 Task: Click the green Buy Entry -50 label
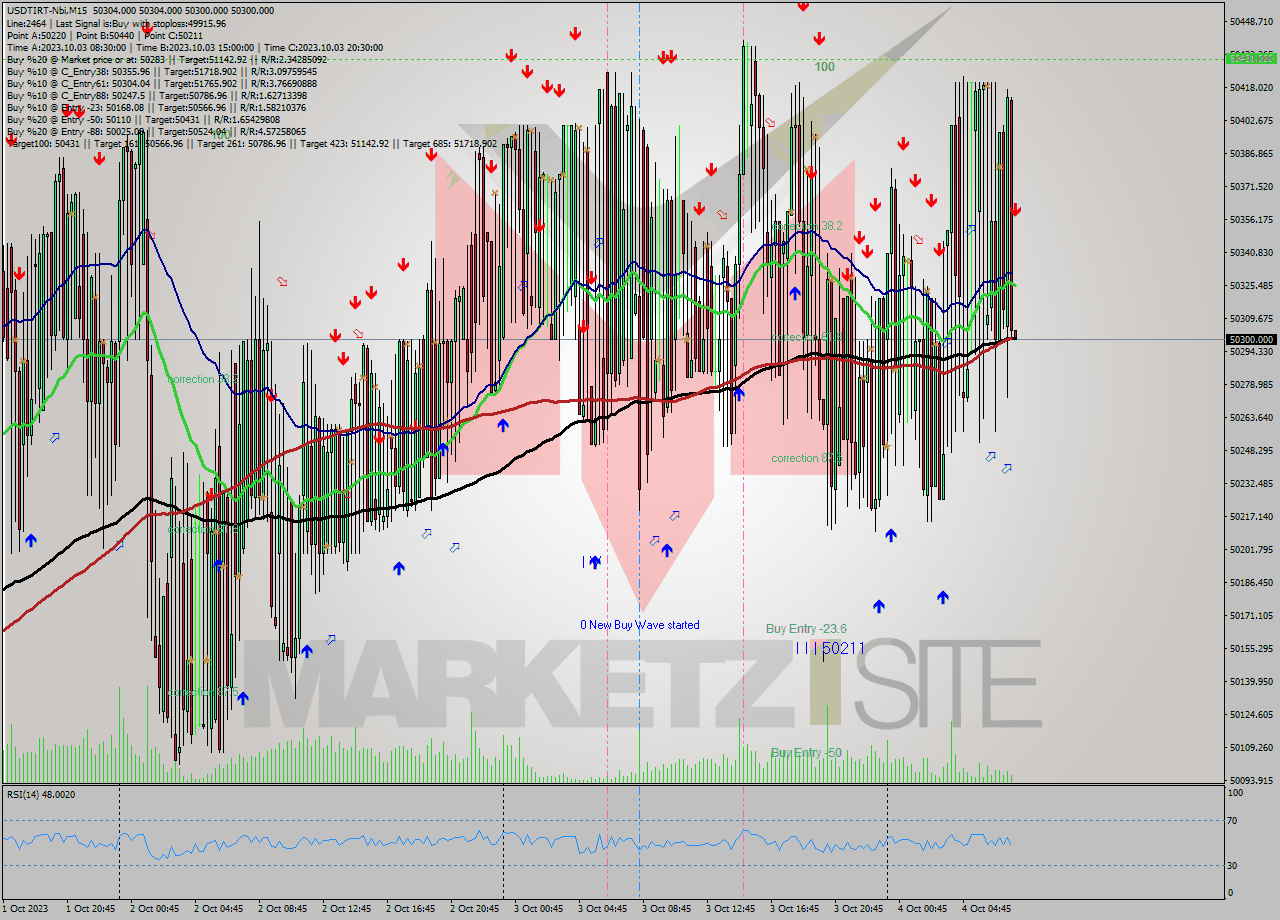[805, 753]
